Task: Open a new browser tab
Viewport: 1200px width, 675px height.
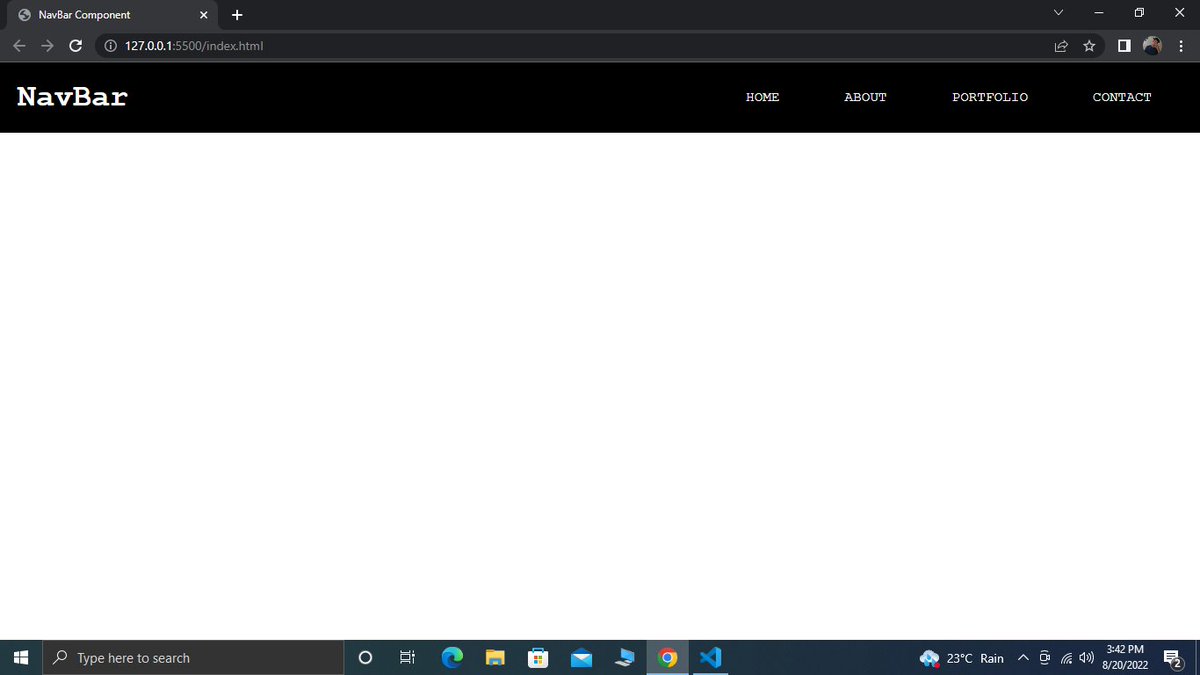Action: (x=237, y=15)
